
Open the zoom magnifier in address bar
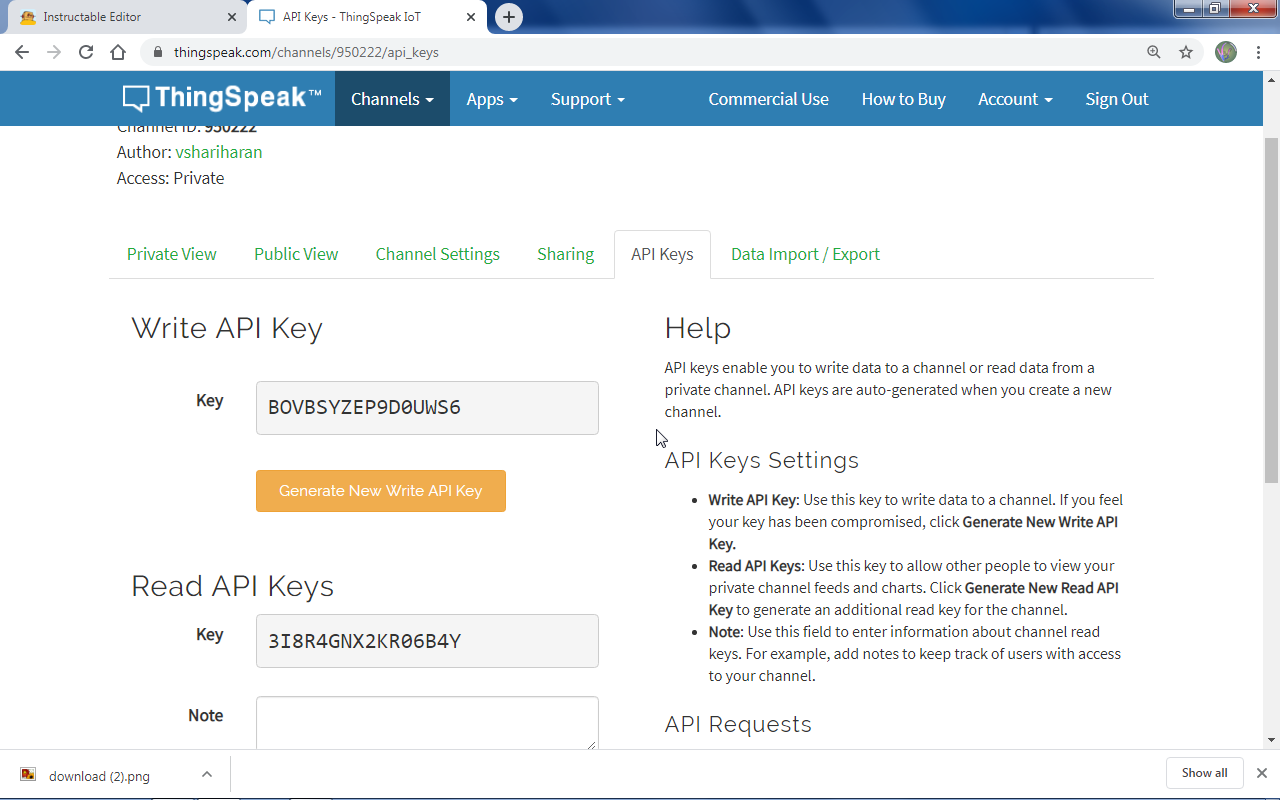(x=1154, y=52)
